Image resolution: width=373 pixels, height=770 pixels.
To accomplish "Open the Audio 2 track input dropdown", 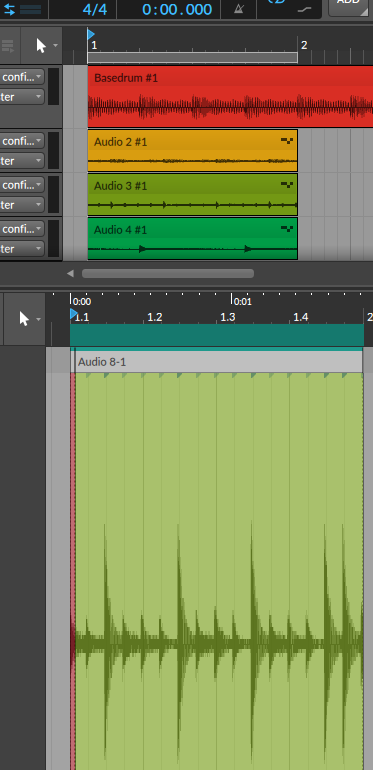I will tap(22, 141).
